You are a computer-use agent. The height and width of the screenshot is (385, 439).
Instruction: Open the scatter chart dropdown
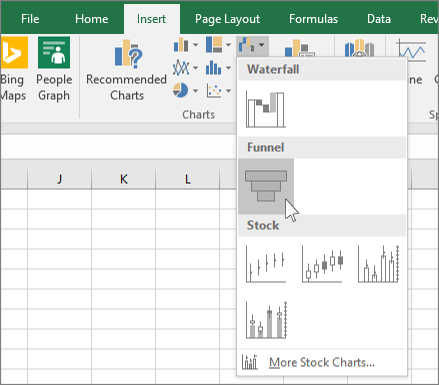(x=228, y=90)
